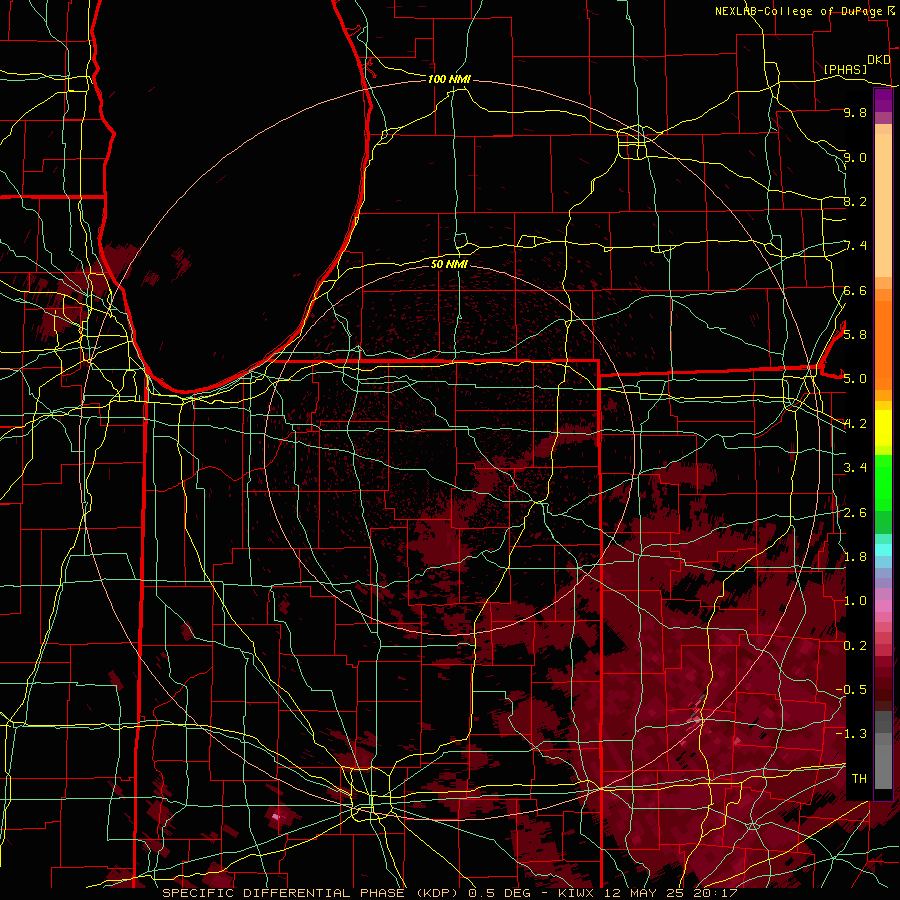The height and width of the screenshot is (900, 900).
Task: Click the yellow segment of the color bar
Action: point(883,428)
